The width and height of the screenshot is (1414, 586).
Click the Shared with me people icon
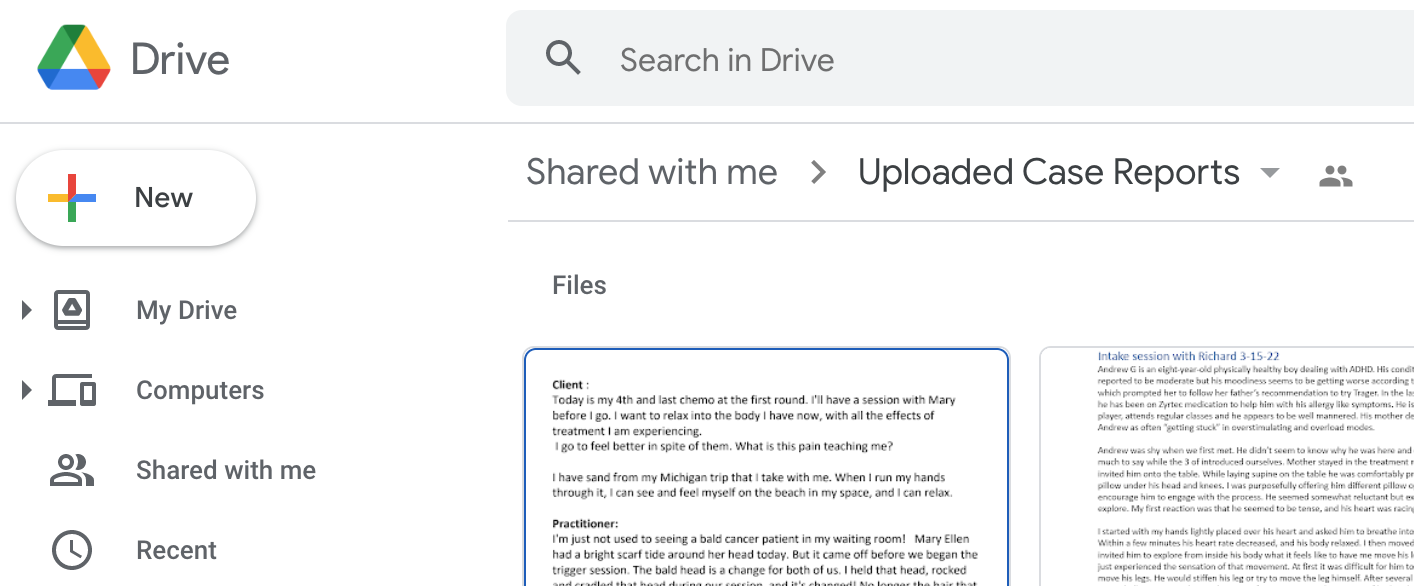coord(71,470)
